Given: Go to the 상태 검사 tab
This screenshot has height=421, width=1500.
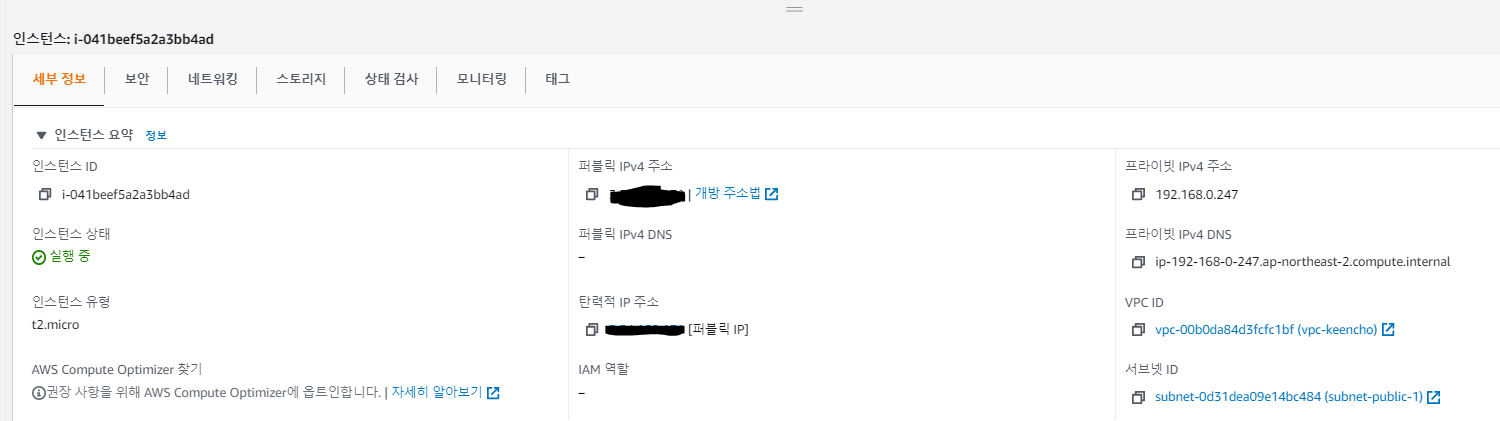Looking at the screenshot, I should 391,79.
